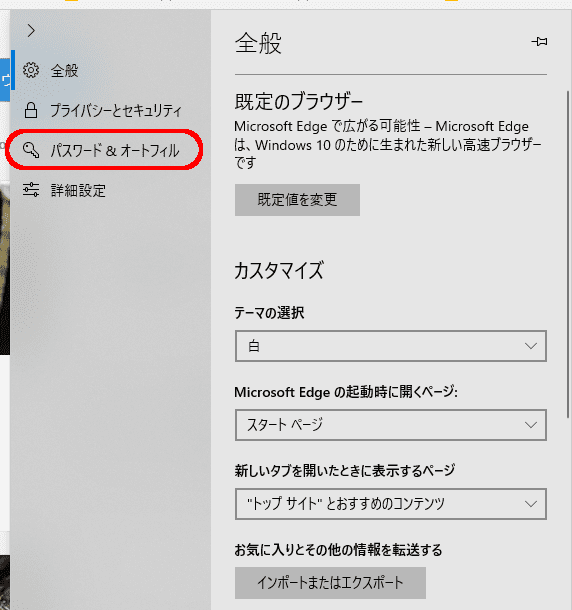Click the インポートまたはエクスポート button
Image resolution: width=572 pixels, height=610 pixels.
pos(330,583)
